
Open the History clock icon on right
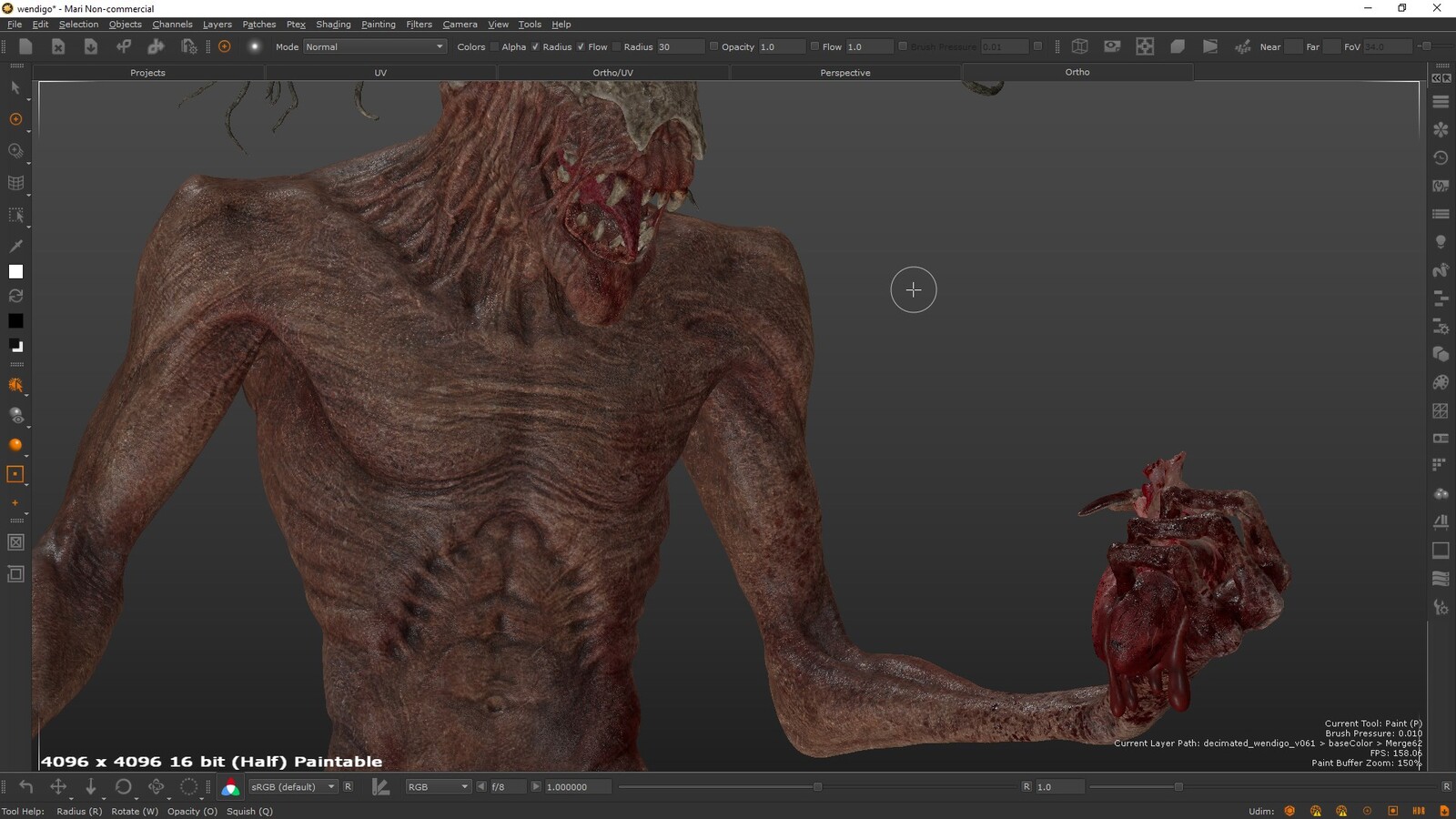[x=1441, y=157]
